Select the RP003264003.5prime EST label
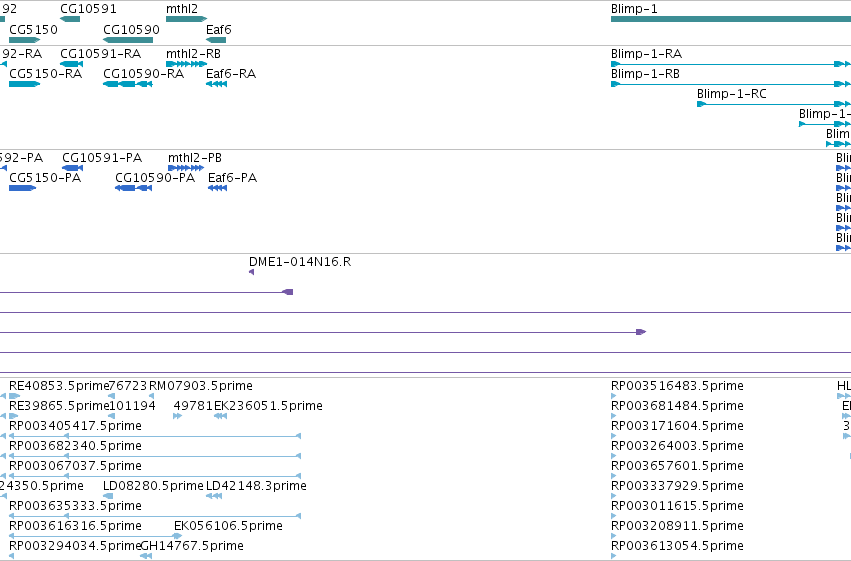This screenshot has width=851, height=561. (677, 446)
